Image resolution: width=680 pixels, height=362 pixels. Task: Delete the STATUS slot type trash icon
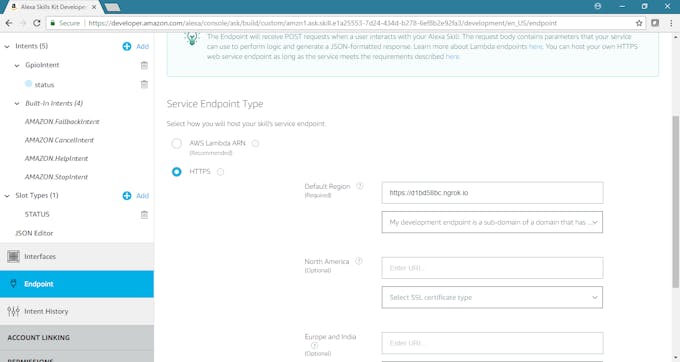(144, 214)
